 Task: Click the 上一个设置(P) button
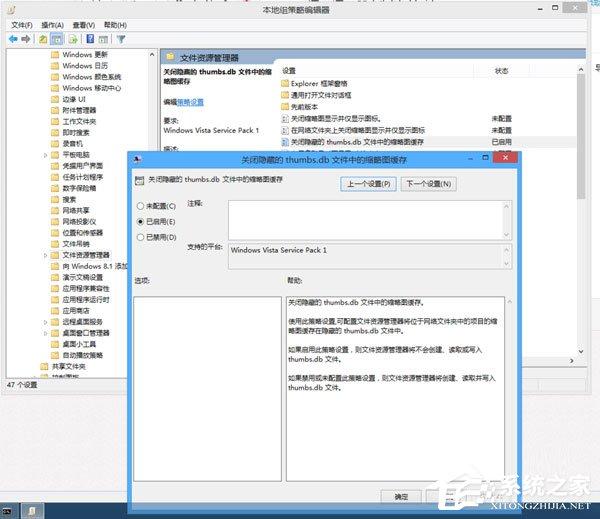[368, 184]
